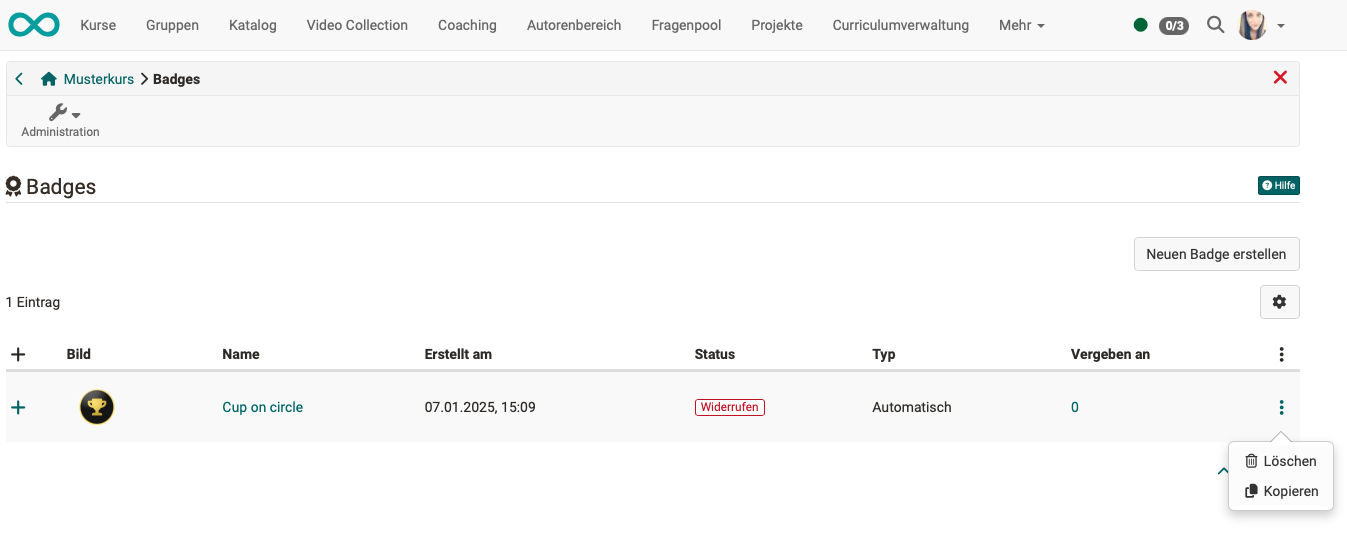Click the Cup on circle trophy image
Screen dimensions: 1347x536
[x=97, y=407]
